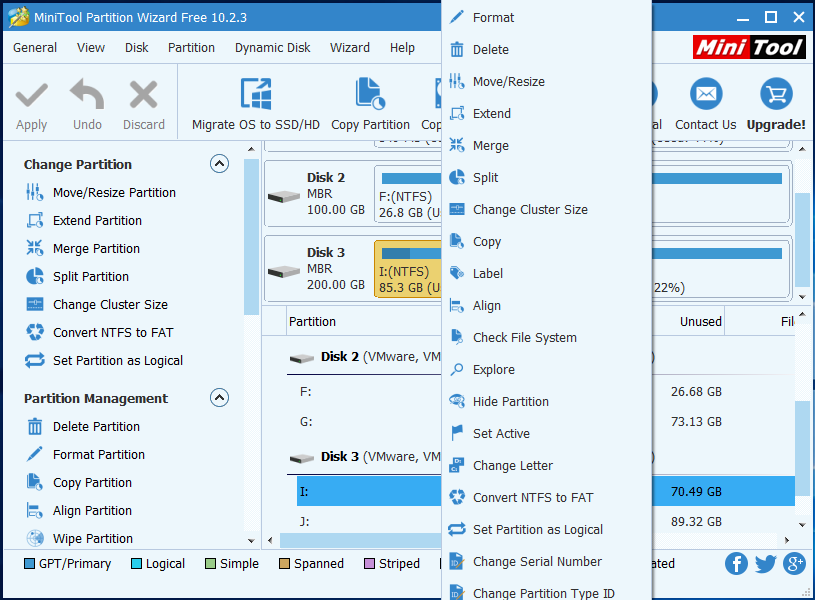Select the F:(NTFS) block in disk map
Screen dimensions: 815x600
[x=408, y=194]
